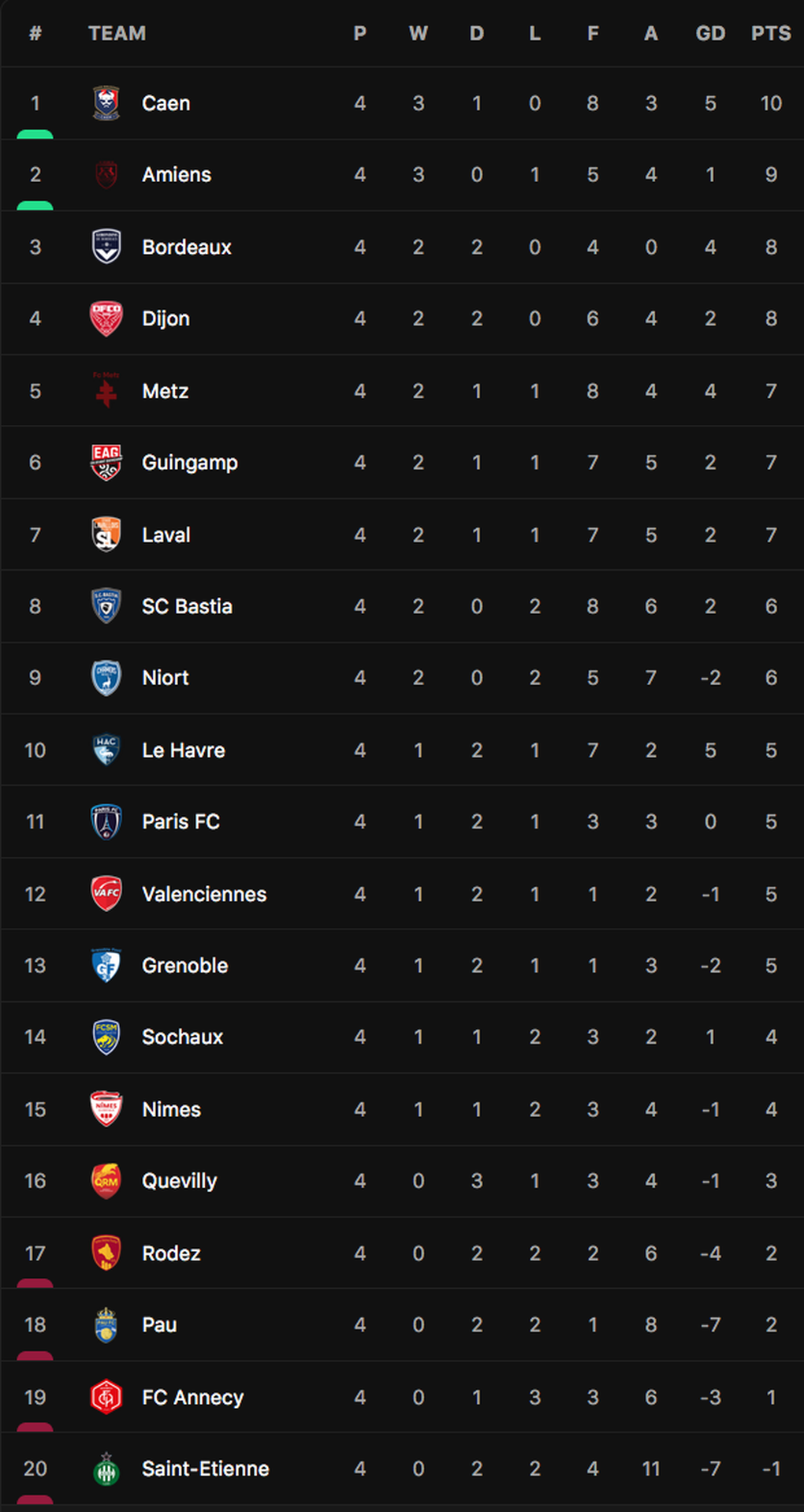This screenshot has height=1512, width=804.
Task: Click the Quevilly QRM crest icon
Action: [106, 1181]
